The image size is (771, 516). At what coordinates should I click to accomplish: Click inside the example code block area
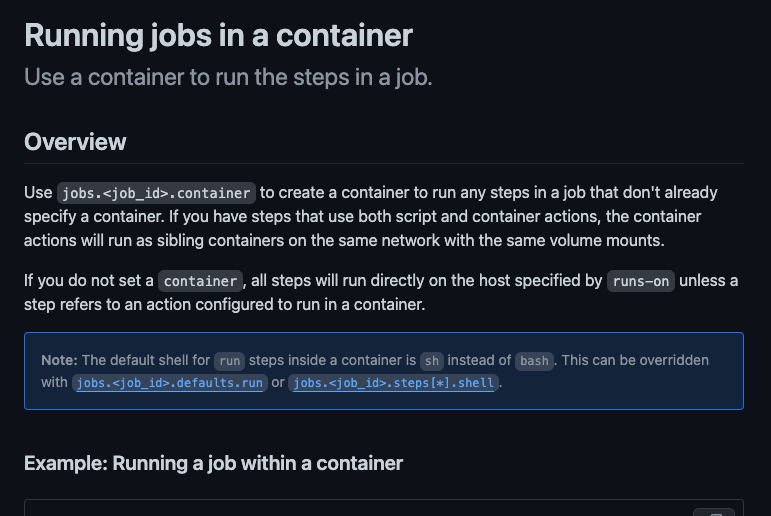click(384, 509)
